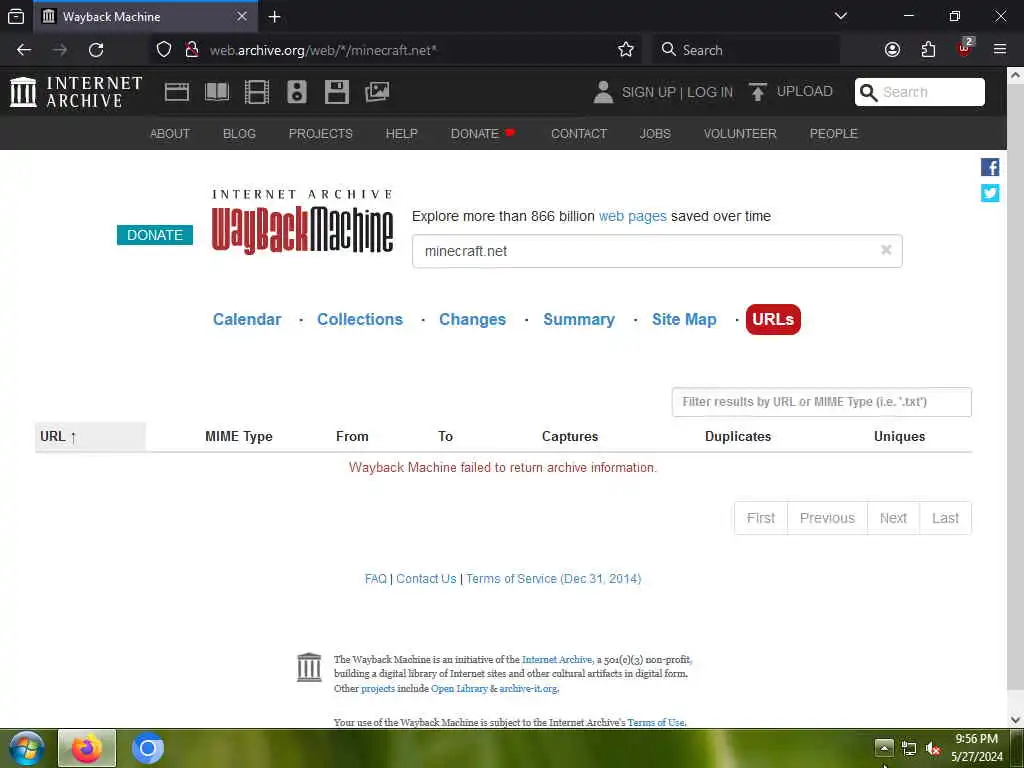This screenshot has height=768, width=1024.
Task: Click the tracking protection shield icon
Action: (x=164, y=50)
